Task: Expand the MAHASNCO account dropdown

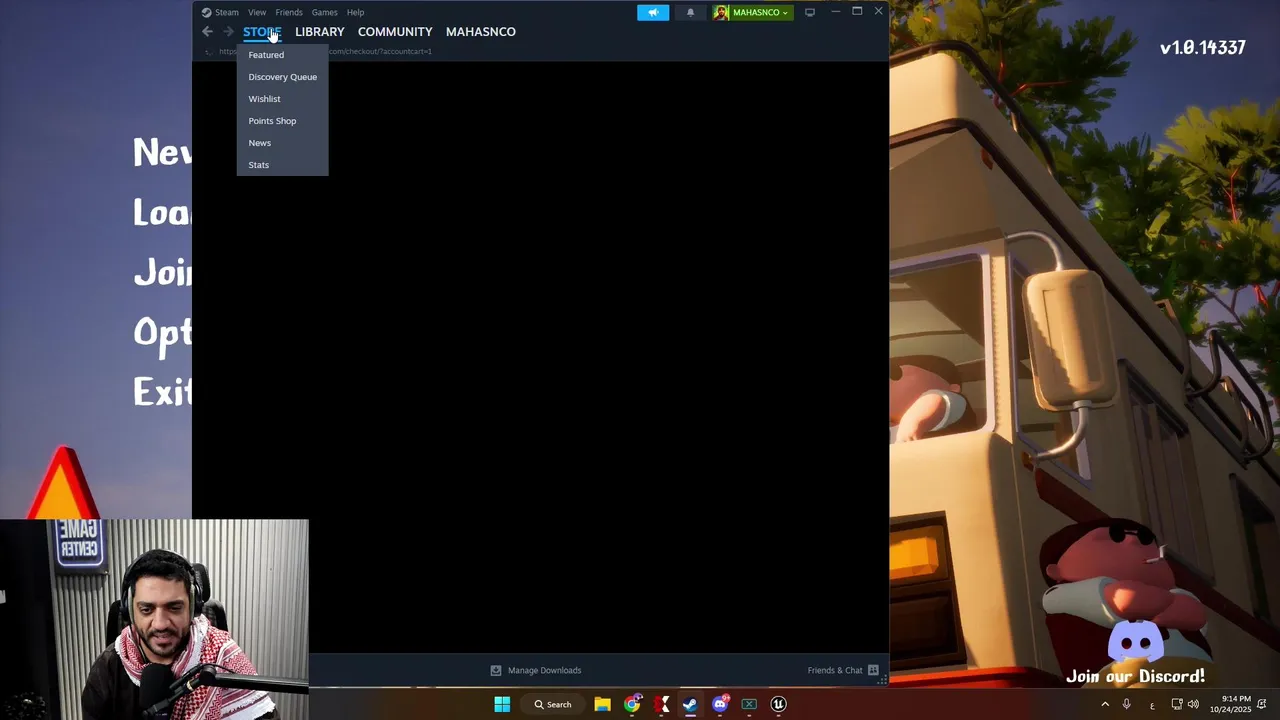Action: 785,12
